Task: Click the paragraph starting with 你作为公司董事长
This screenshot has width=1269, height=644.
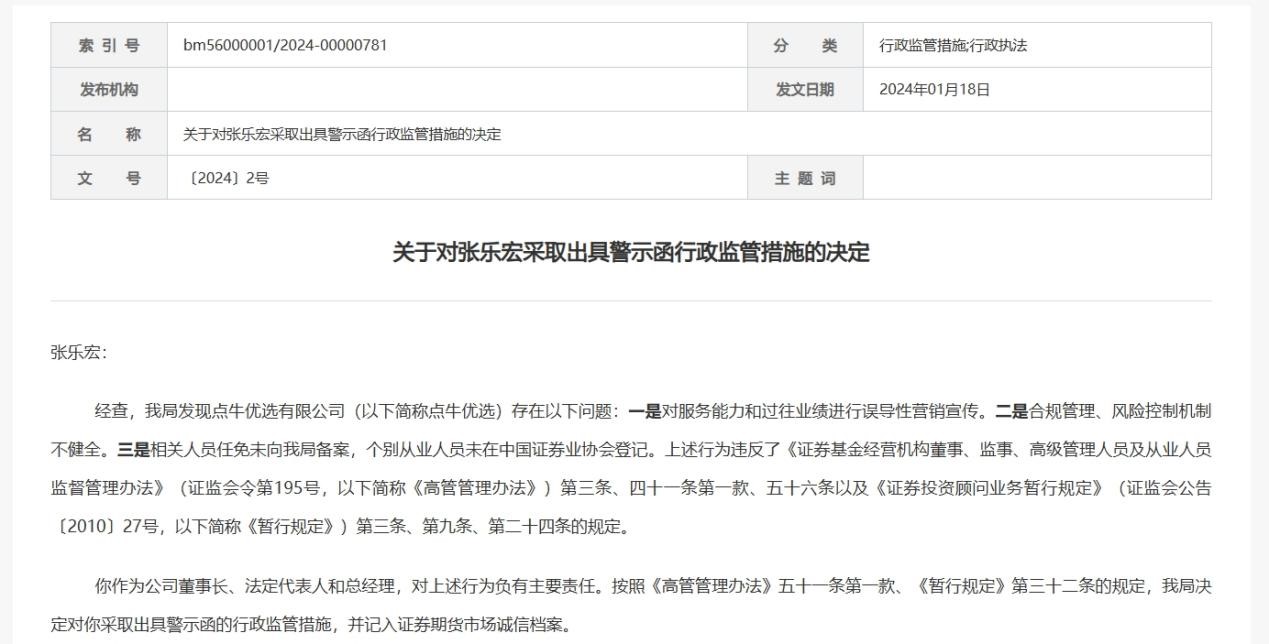Action: [631, 586]
